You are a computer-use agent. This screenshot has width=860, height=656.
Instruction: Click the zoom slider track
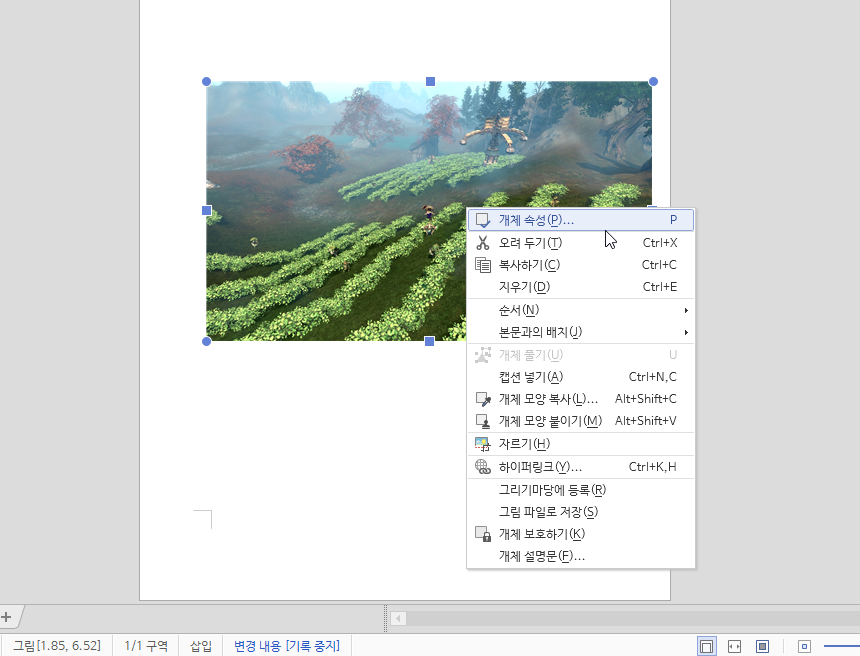[x=842, y=646]
